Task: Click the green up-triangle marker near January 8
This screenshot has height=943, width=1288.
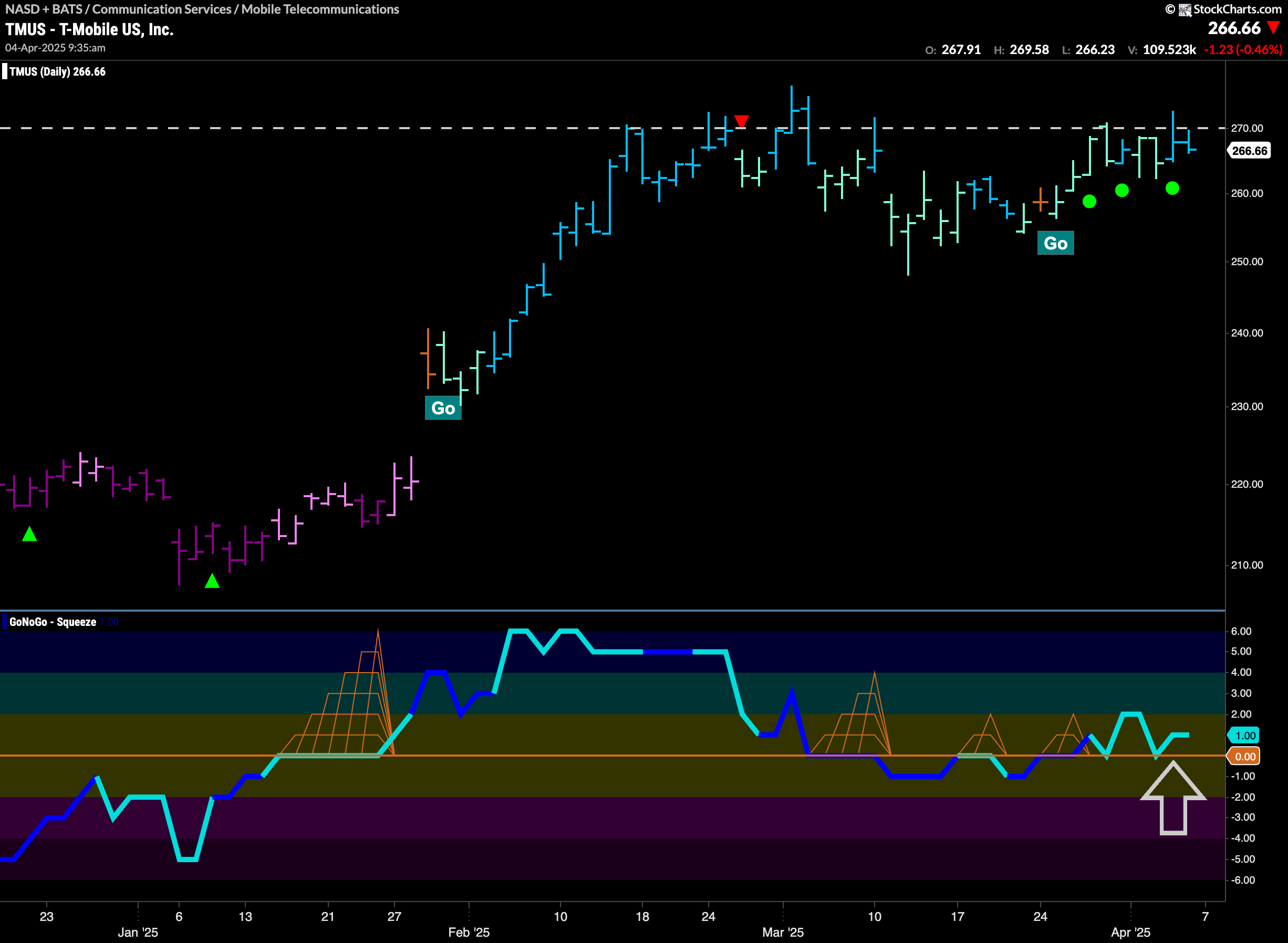Action: [x=212, y=581]
